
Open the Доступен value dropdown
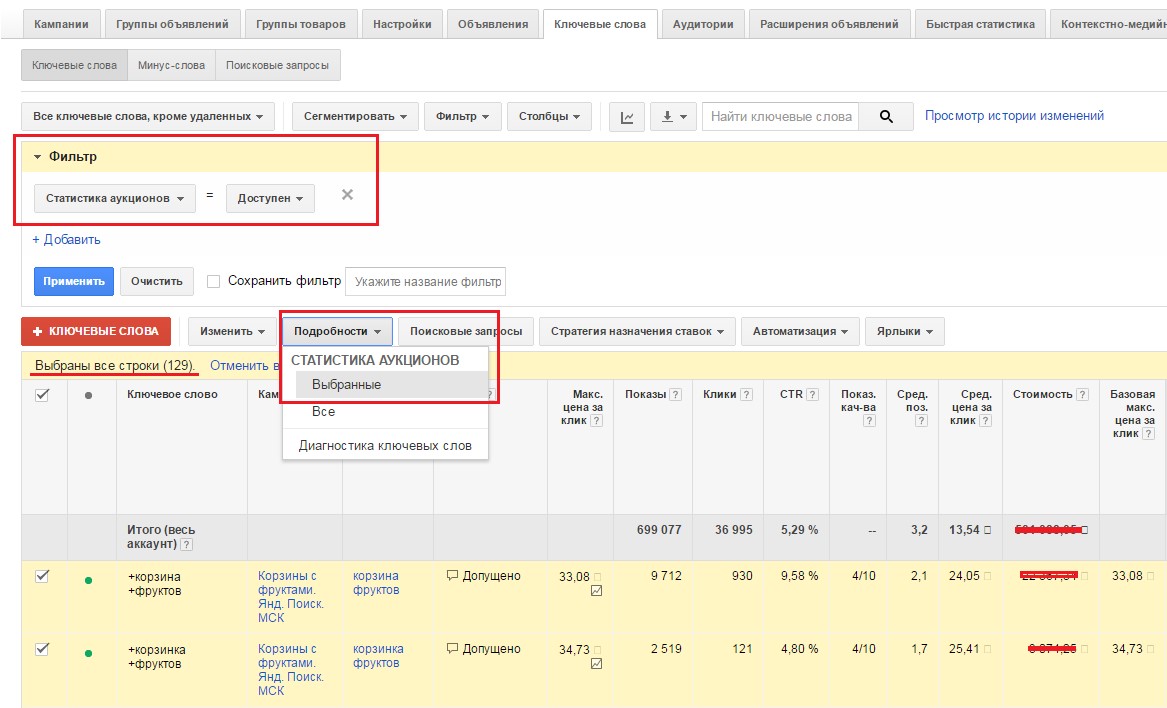click(x=270, y=199)
